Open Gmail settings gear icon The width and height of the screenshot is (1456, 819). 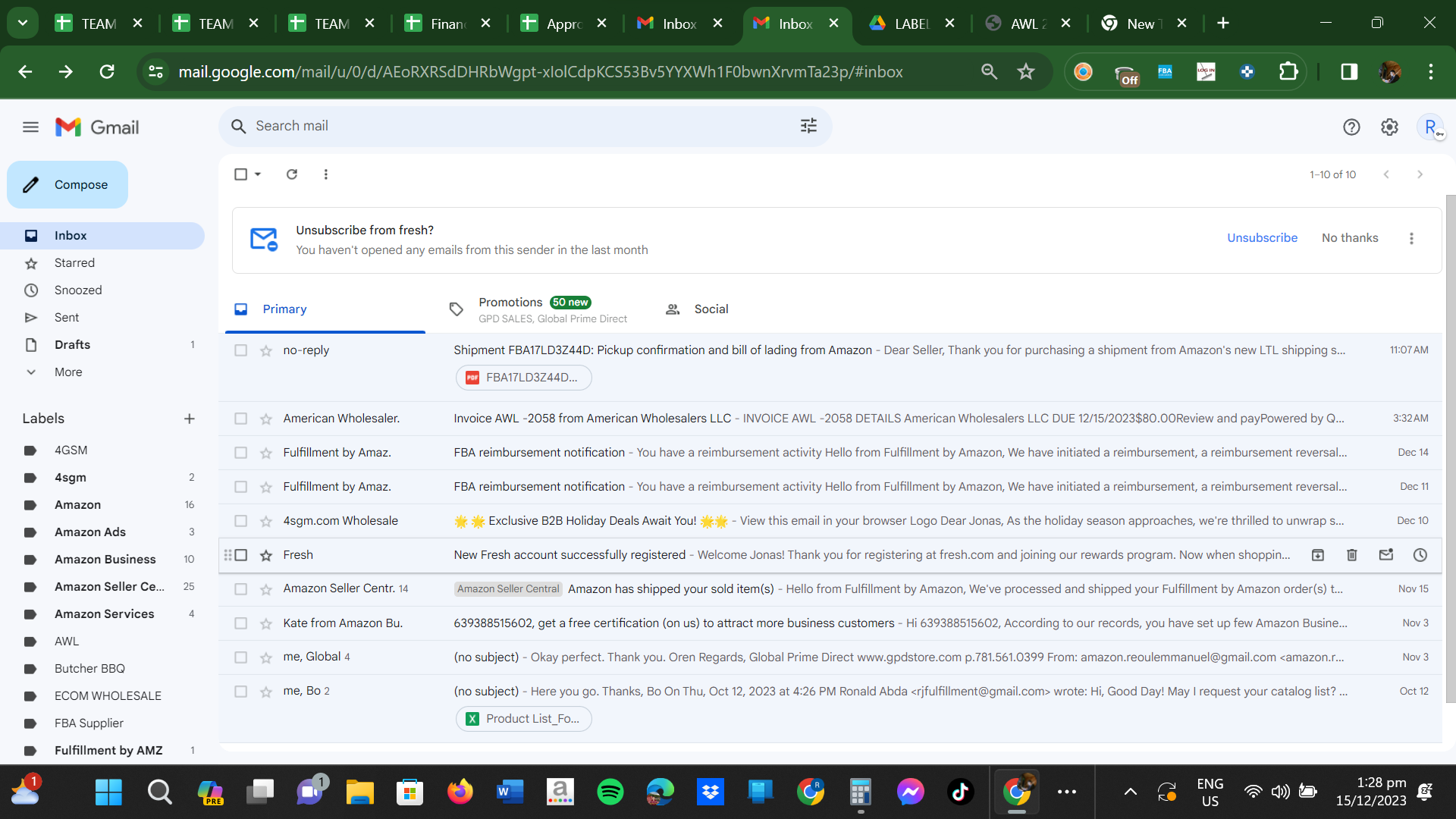[1389, 127]
